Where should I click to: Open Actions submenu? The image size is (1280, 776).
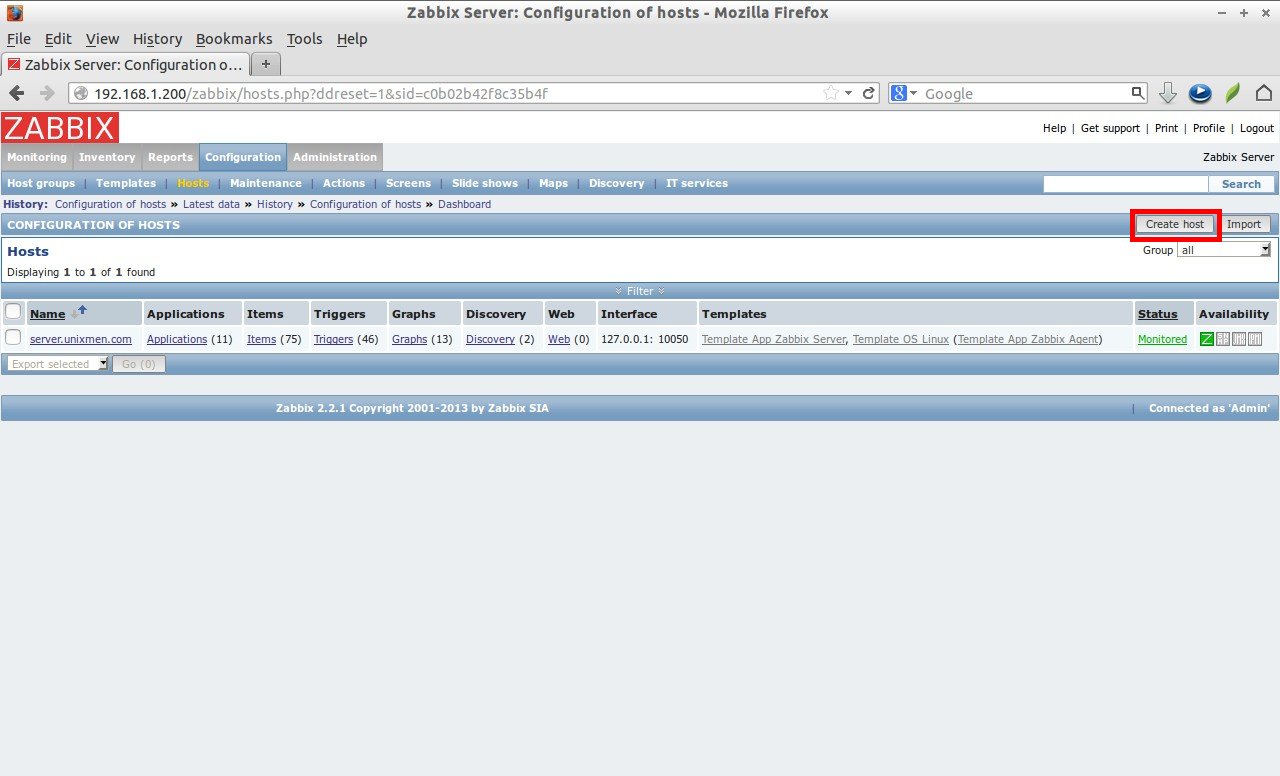point(344,183)
